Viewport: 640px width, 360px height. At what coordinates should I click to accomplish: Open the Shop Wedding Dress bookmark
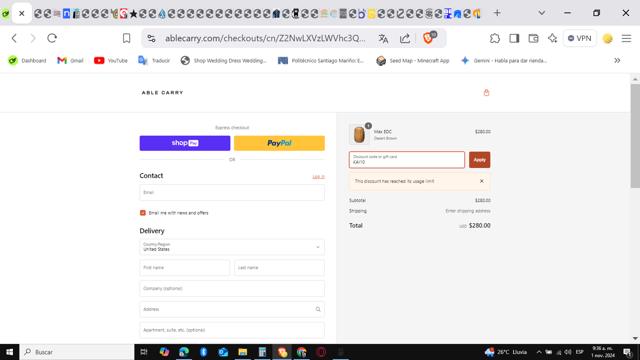coord(223,60)
